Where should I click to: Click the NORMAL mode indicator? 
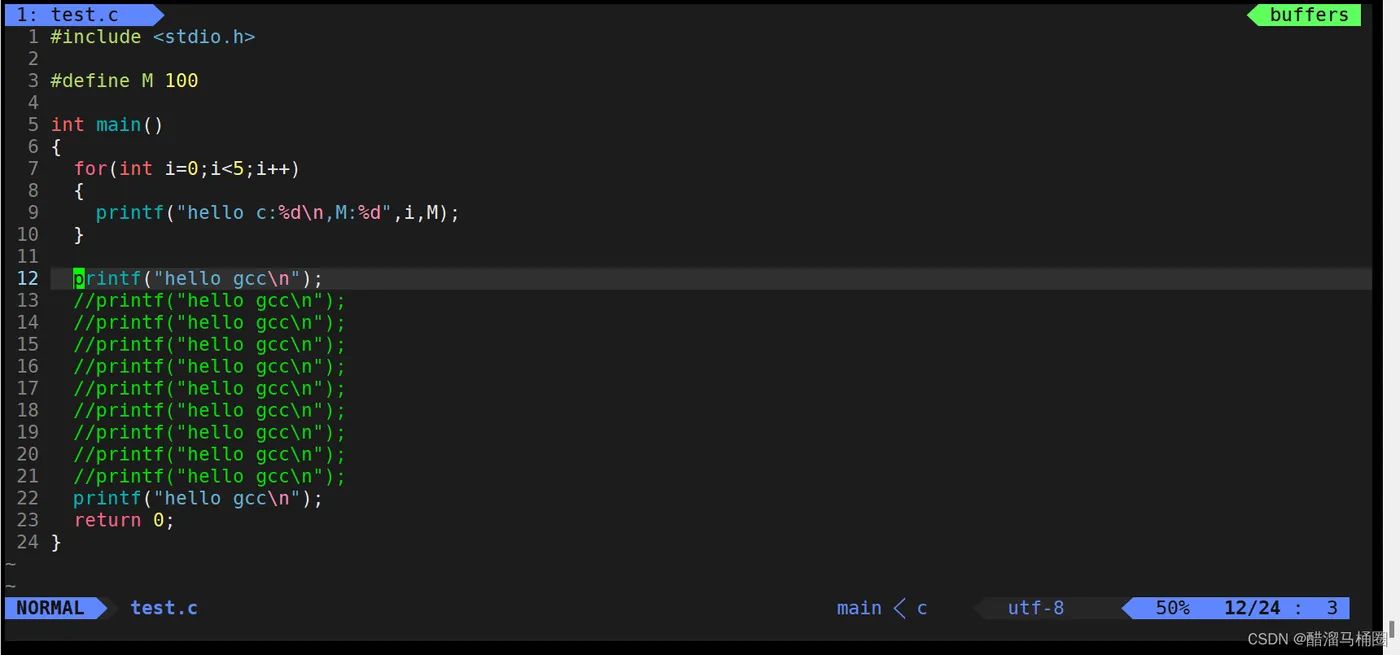51,608
